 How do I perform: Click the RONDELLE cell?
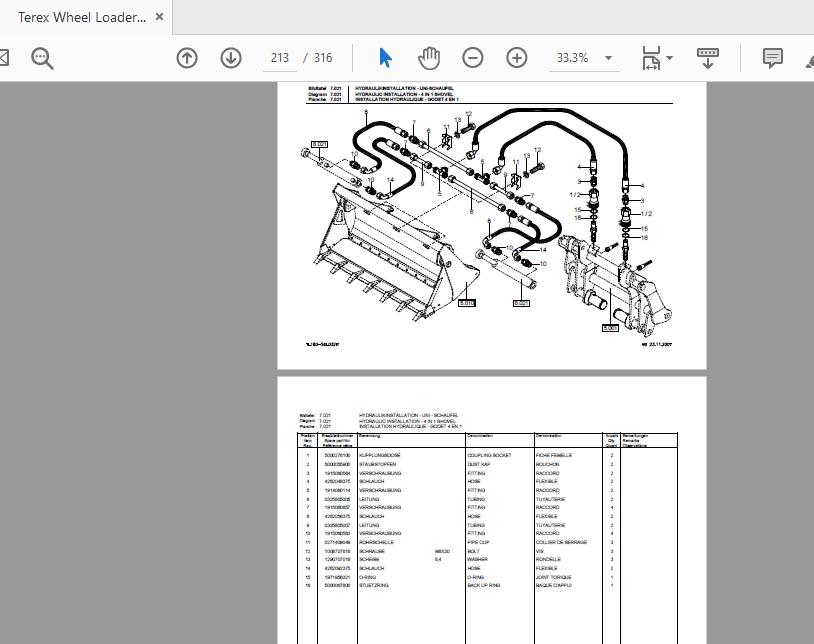point(548,559)
